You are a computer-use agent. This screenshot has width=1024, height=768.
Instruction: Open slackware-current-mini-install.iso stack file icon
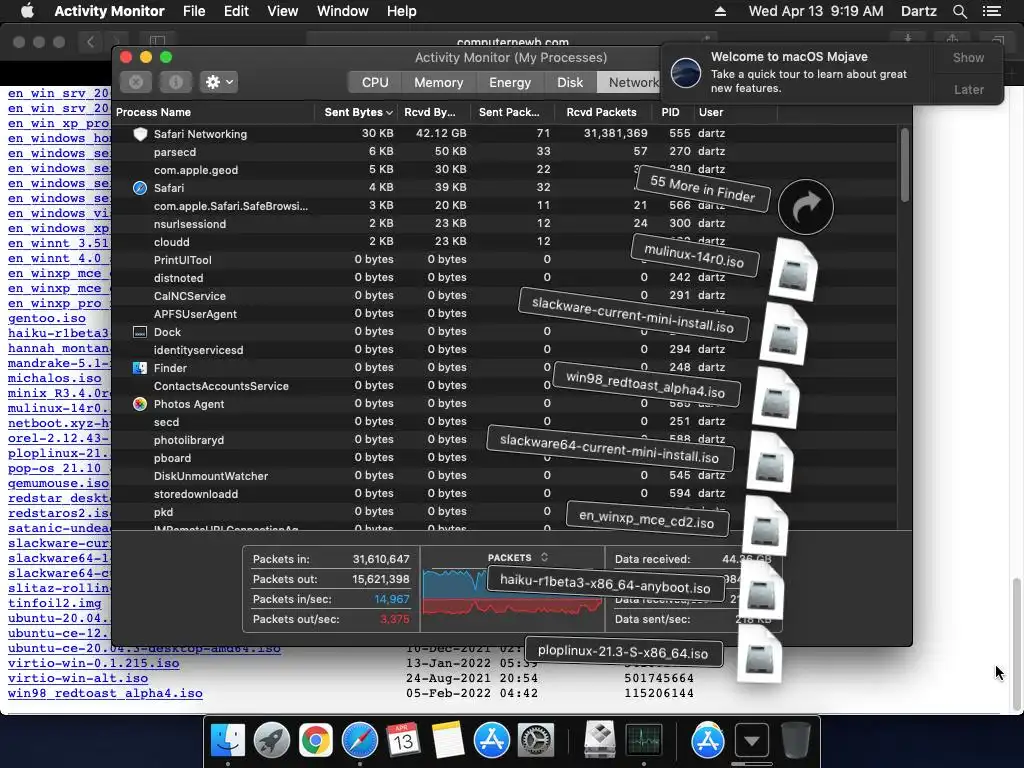[x=784, y=334]
